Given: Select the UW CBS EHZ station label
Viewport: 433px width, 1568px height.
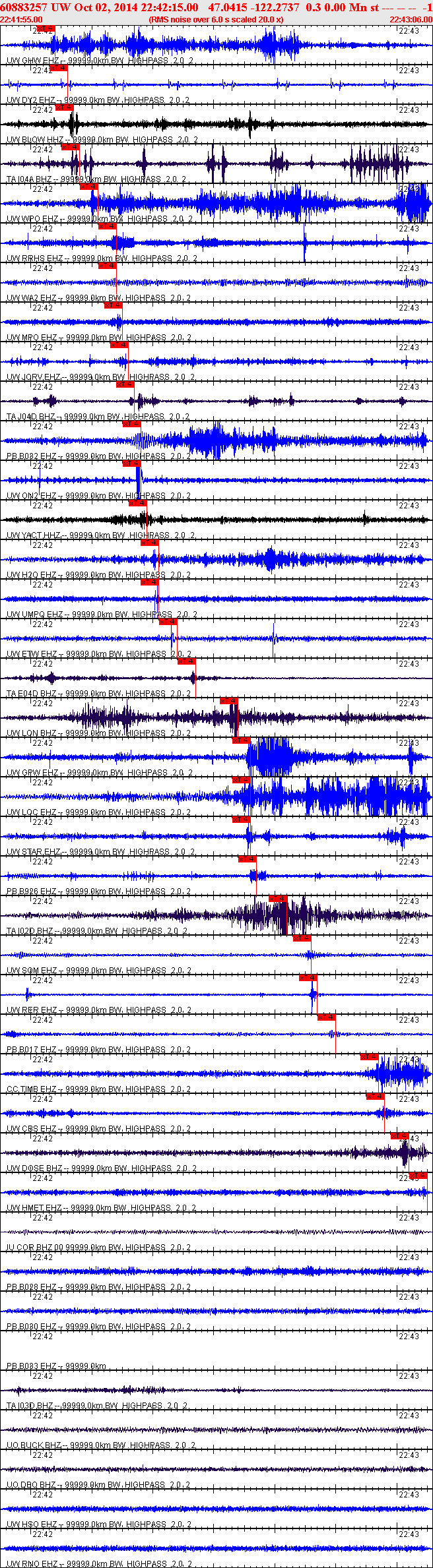Looking at the screenshot, I should 32,1129.
